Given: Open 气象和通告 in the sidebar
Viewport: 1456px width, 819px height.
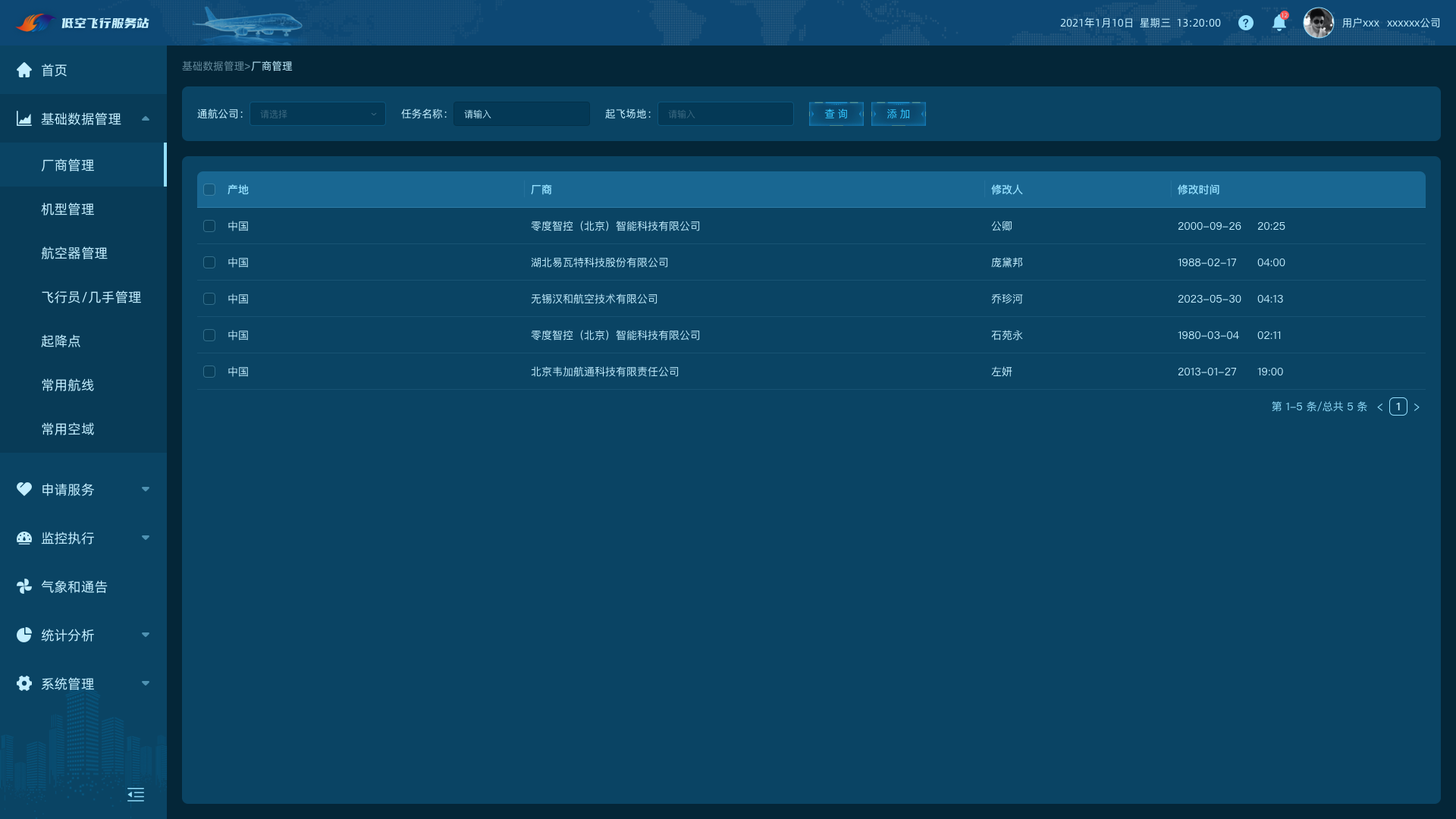Looking at the screenshot, I should click(83, 586).
